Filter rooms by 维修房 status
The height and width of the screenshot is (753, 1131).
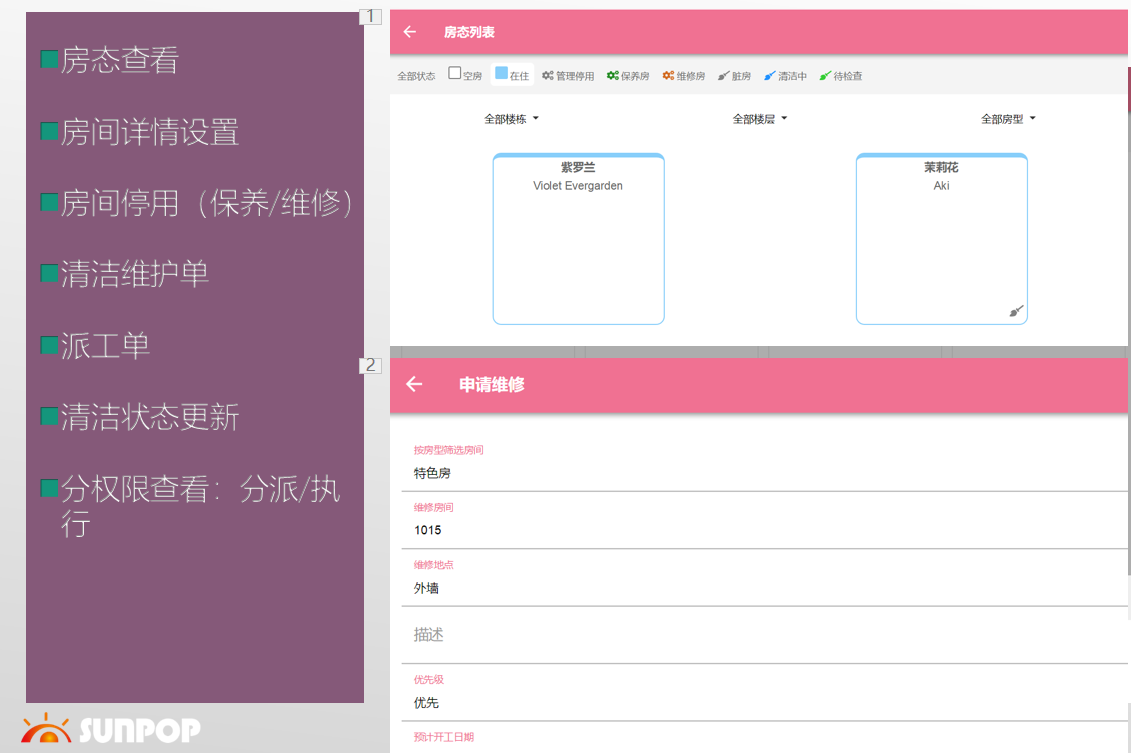tap(684, 76)
